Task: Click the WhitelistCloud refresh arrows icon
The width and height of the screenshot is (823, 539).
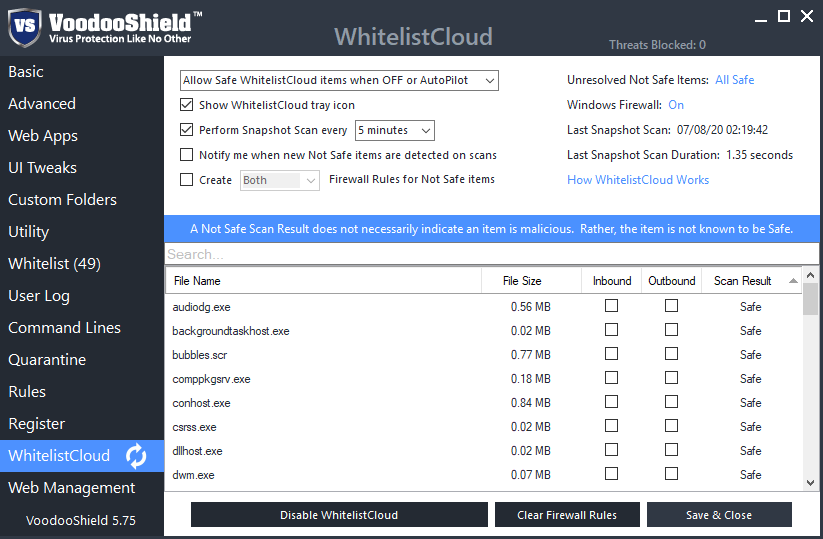Action: pos(136,456)
